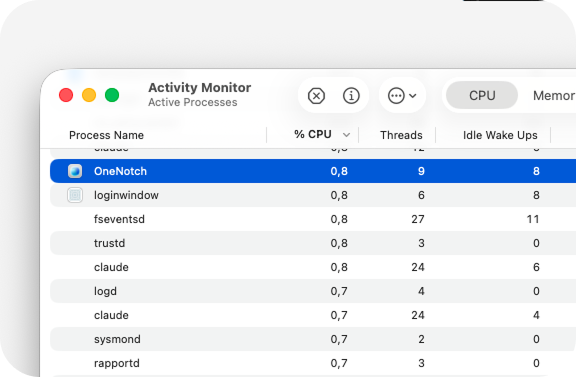Image resolution: width=576 pixels, height=377 pixels.
Task: Sort by % CPU column header
Action: tap(313, 134)
